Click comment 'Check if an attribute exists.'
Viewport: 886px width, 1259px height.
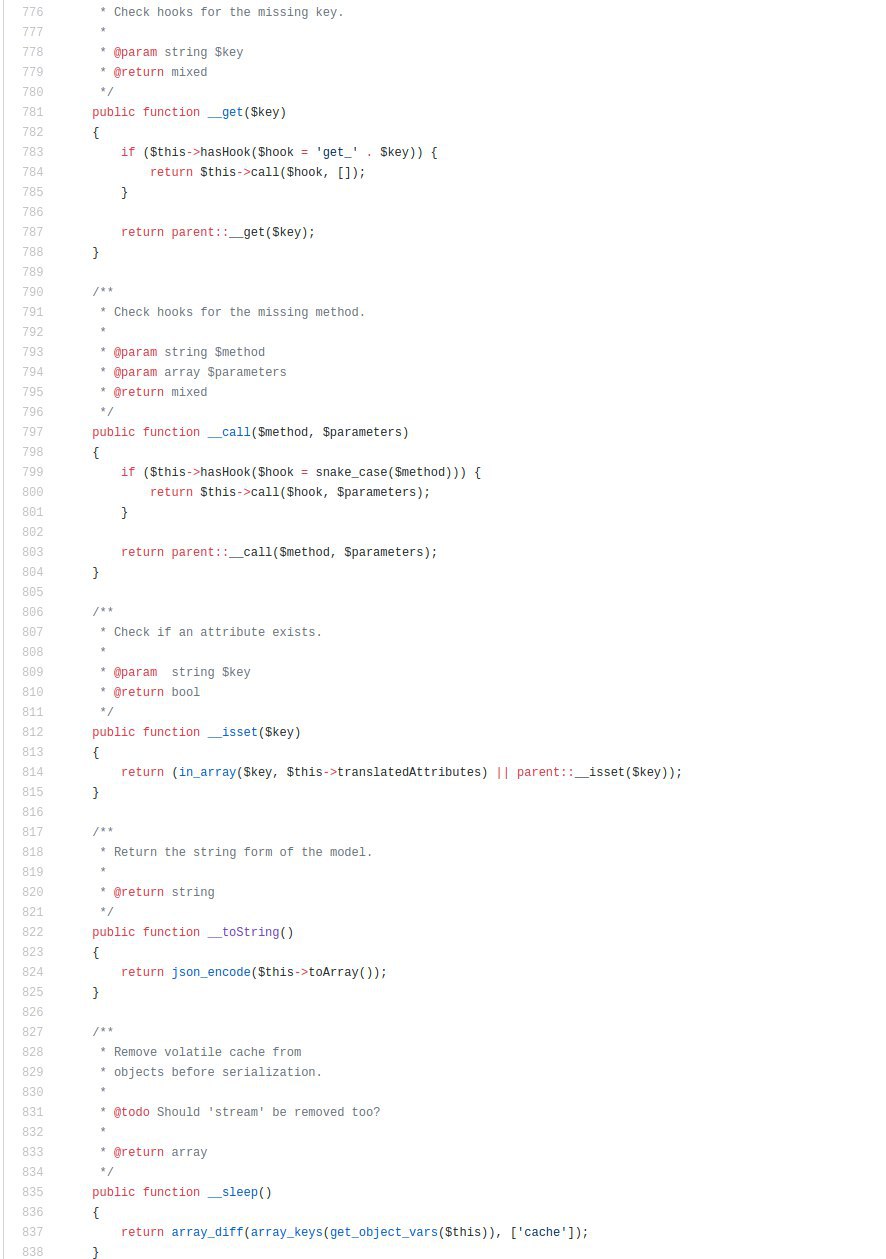(x=218, y=632)
